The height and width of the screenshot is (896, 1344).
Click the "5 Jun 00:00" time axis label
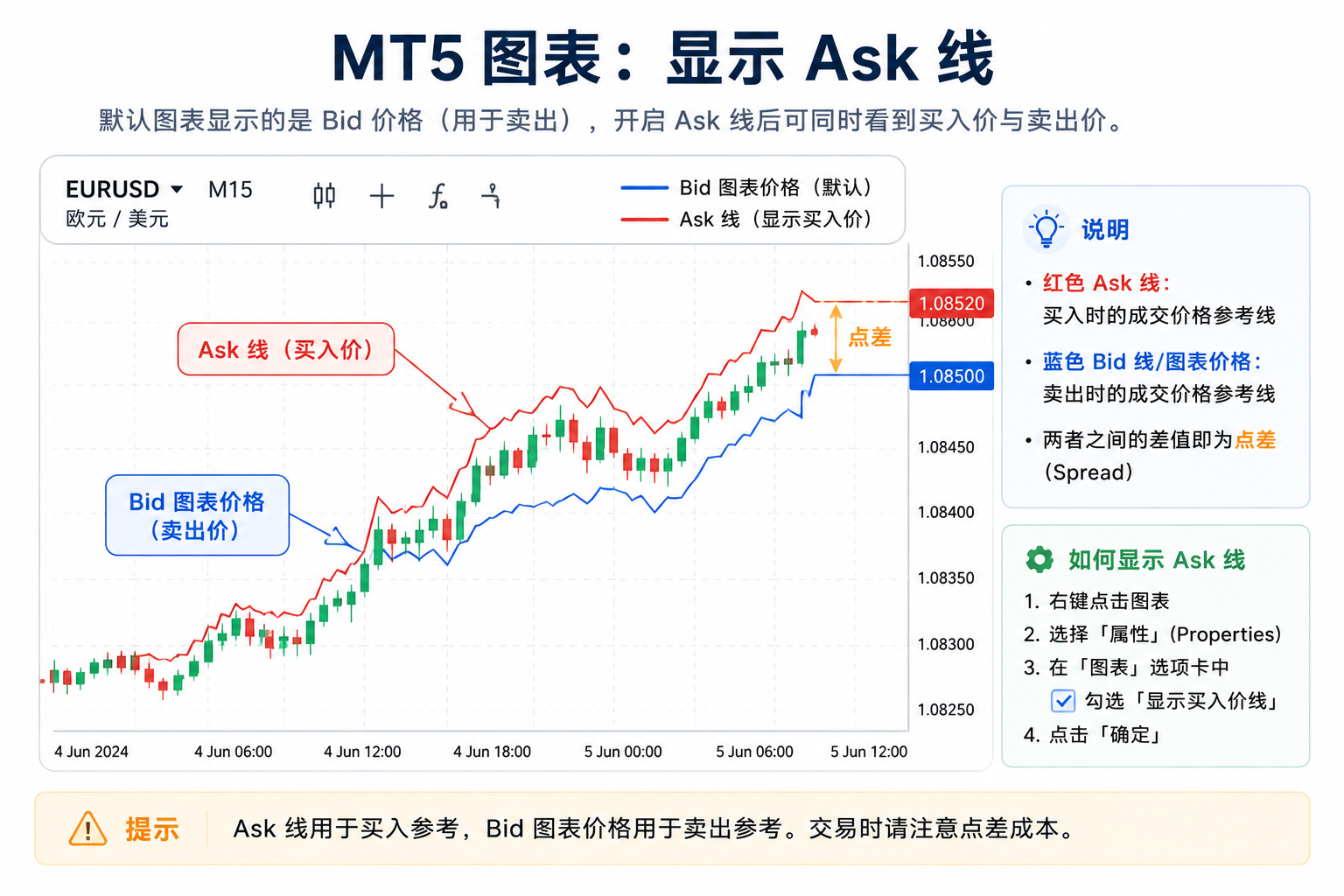pyautogui.click(x=623, y=752)
